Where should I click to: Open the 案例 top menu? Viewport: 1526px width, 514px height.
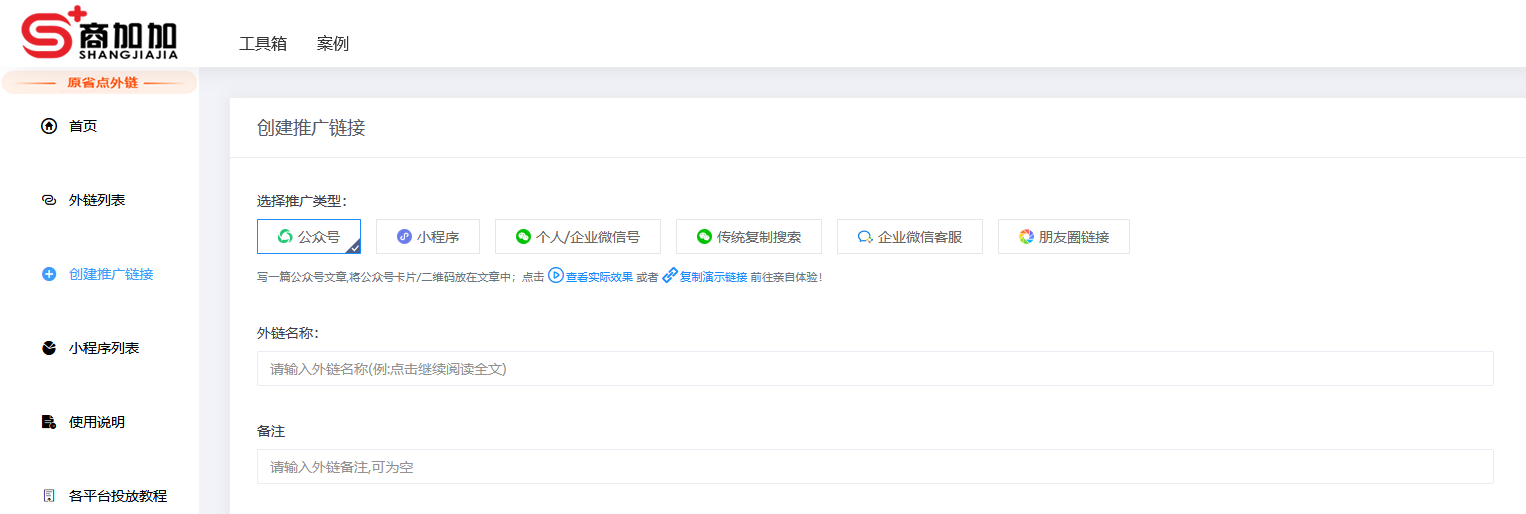(333, 44)
